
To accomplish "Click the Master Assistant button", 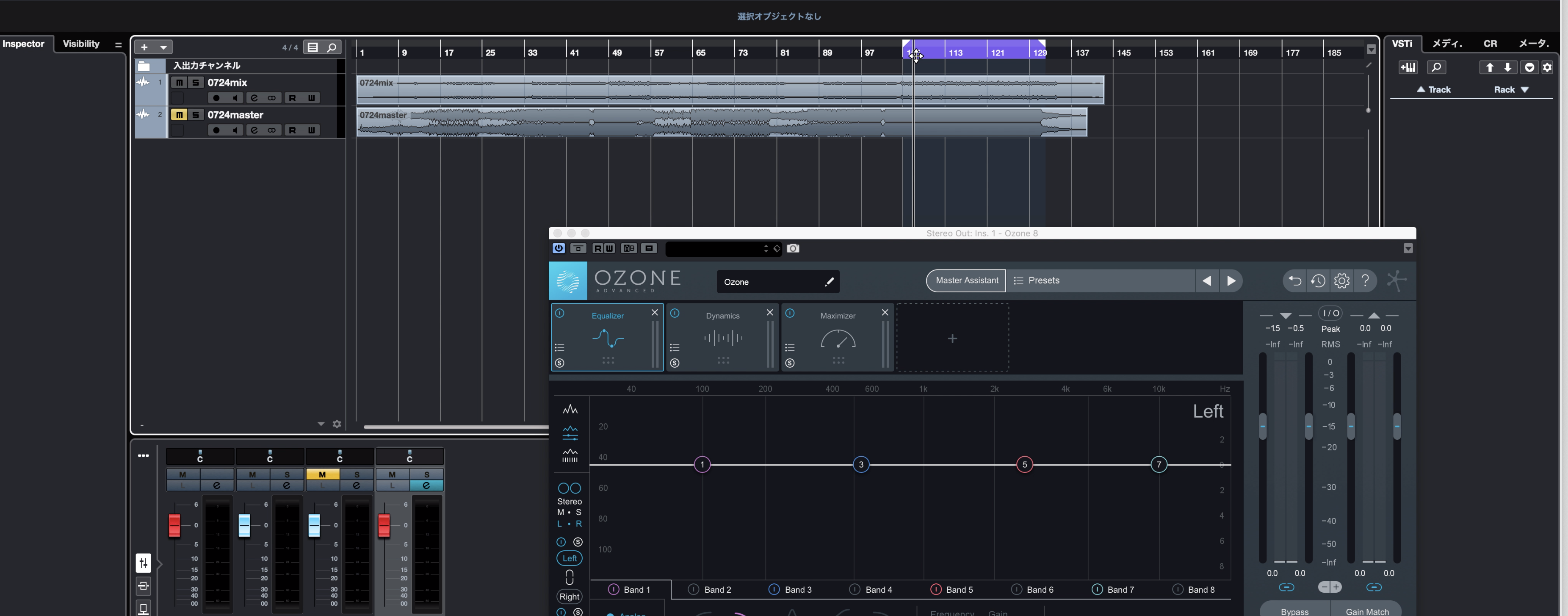I will coord(967,280).
